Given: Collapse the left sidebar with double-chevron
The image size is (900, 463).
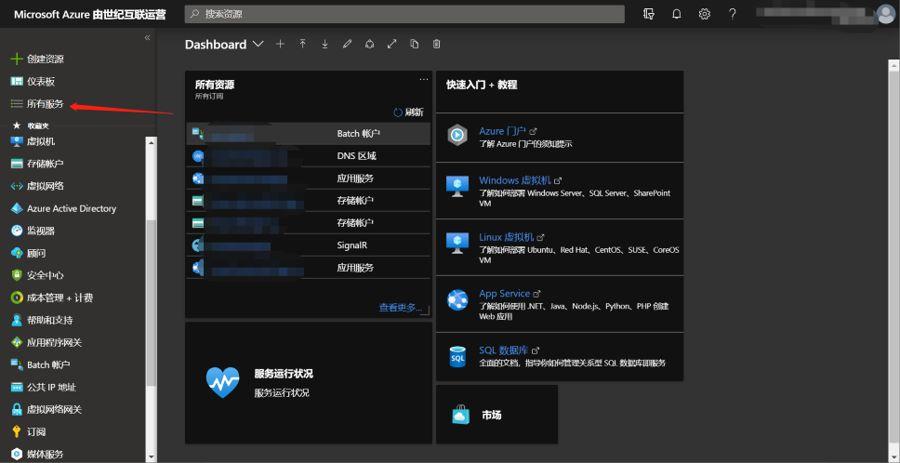Looking at the screenshot, I should pos(147,37).
